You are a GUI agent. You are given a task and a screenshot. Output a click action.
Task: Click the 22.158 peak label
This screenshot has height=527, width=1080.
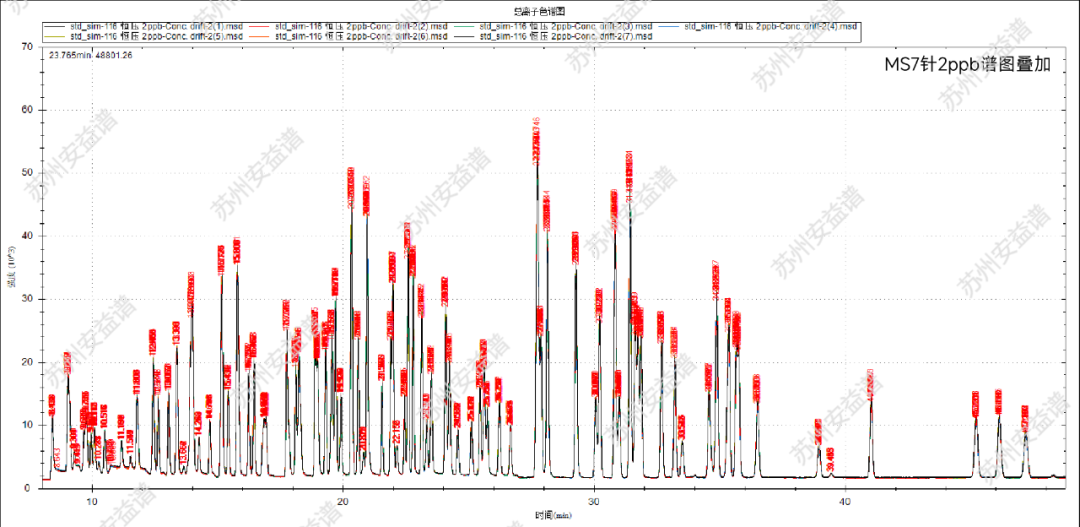tap(397, 432)
